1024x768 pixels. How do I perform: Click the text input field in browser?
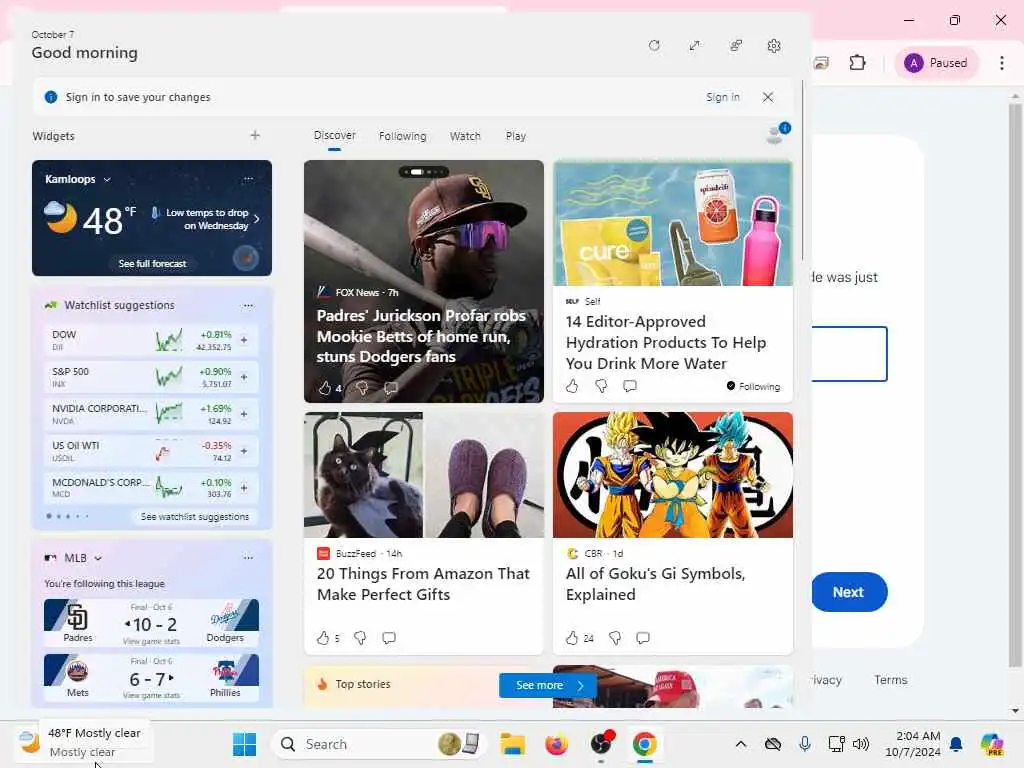click(x=849, y=353)
